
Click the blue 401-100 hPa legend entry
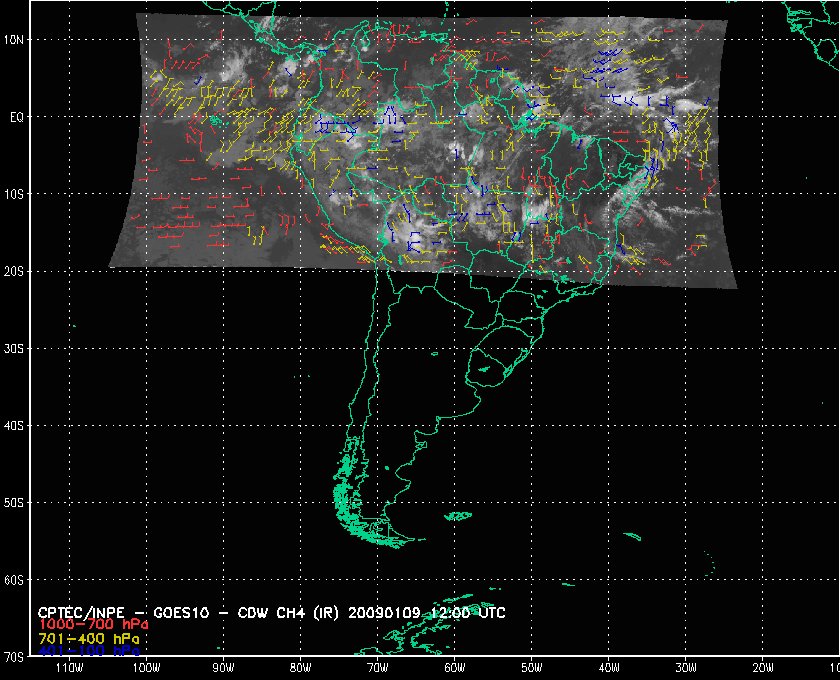[84, 650]
